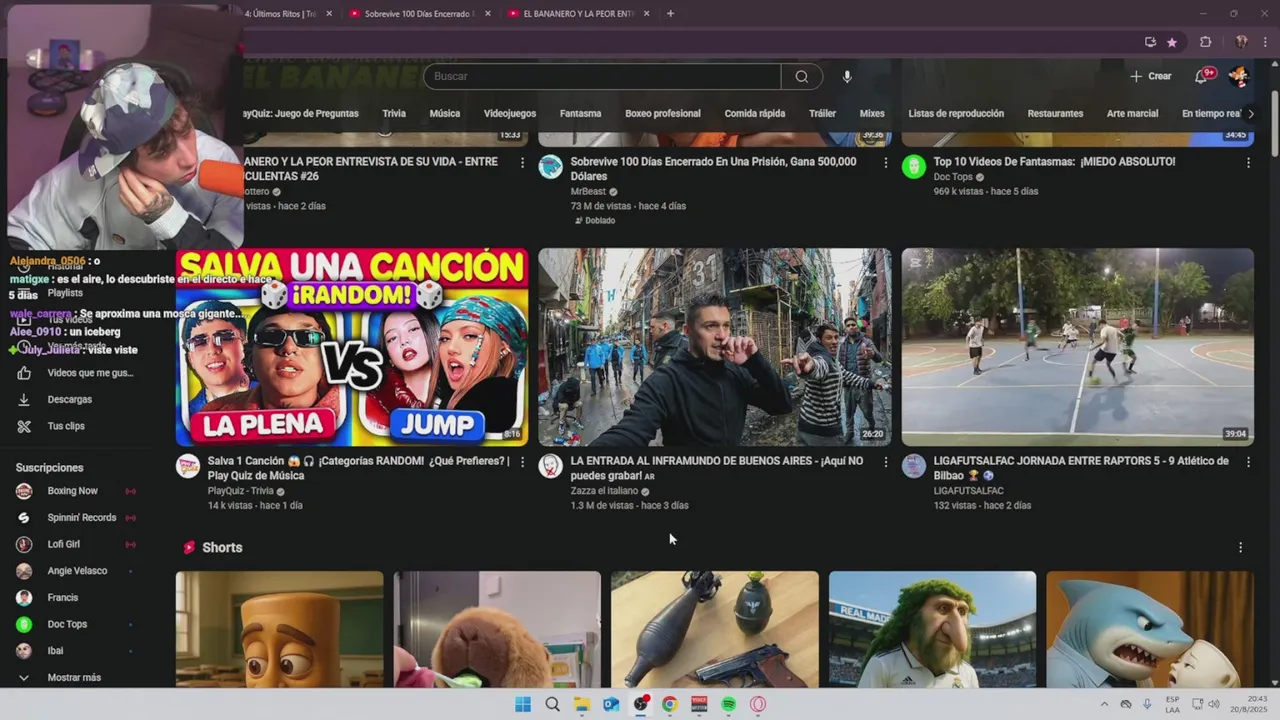The width and height of the screenshot is (1280, 720).
Task: Select the Boxeo profesional filter chip
Action: [x=663, y=113]
